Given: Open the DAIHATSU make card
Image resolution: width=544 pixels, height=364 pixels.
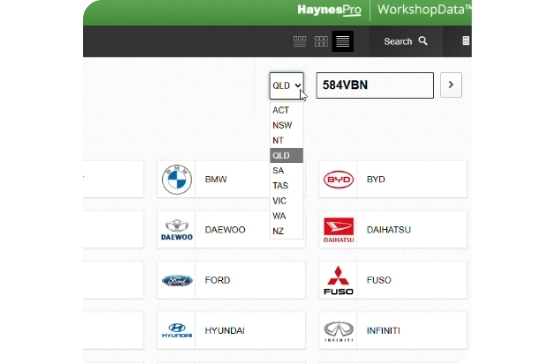Looking at the screenshot, I should (393, 229).
